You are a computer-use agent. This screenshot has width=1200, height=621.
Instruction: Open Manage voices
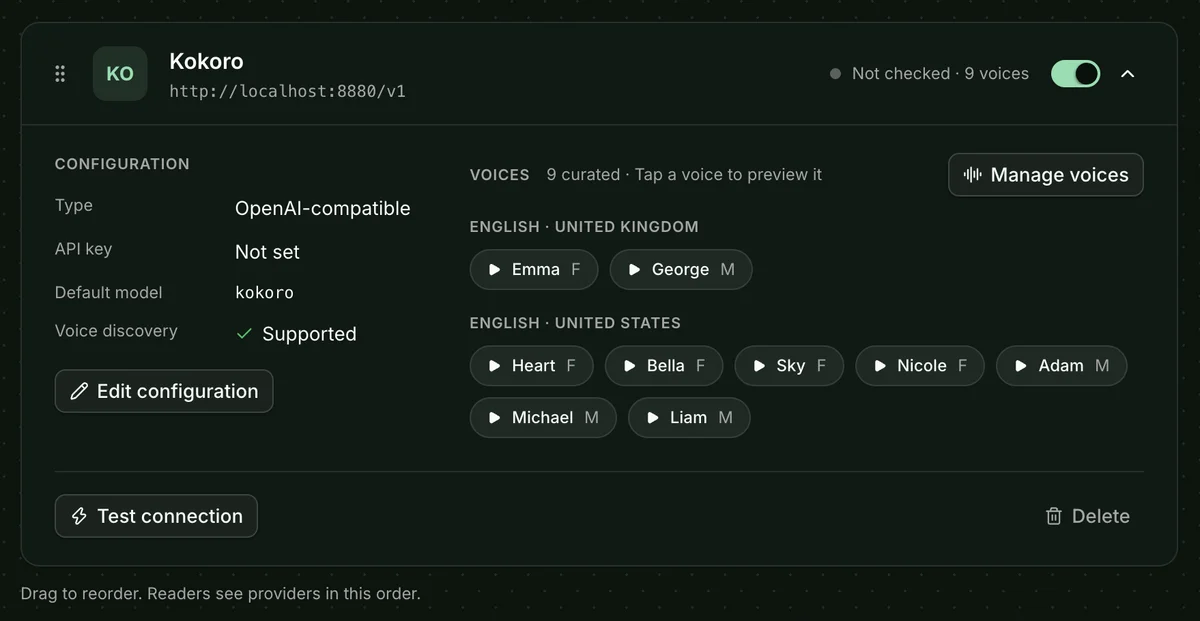coord(1046,175)
